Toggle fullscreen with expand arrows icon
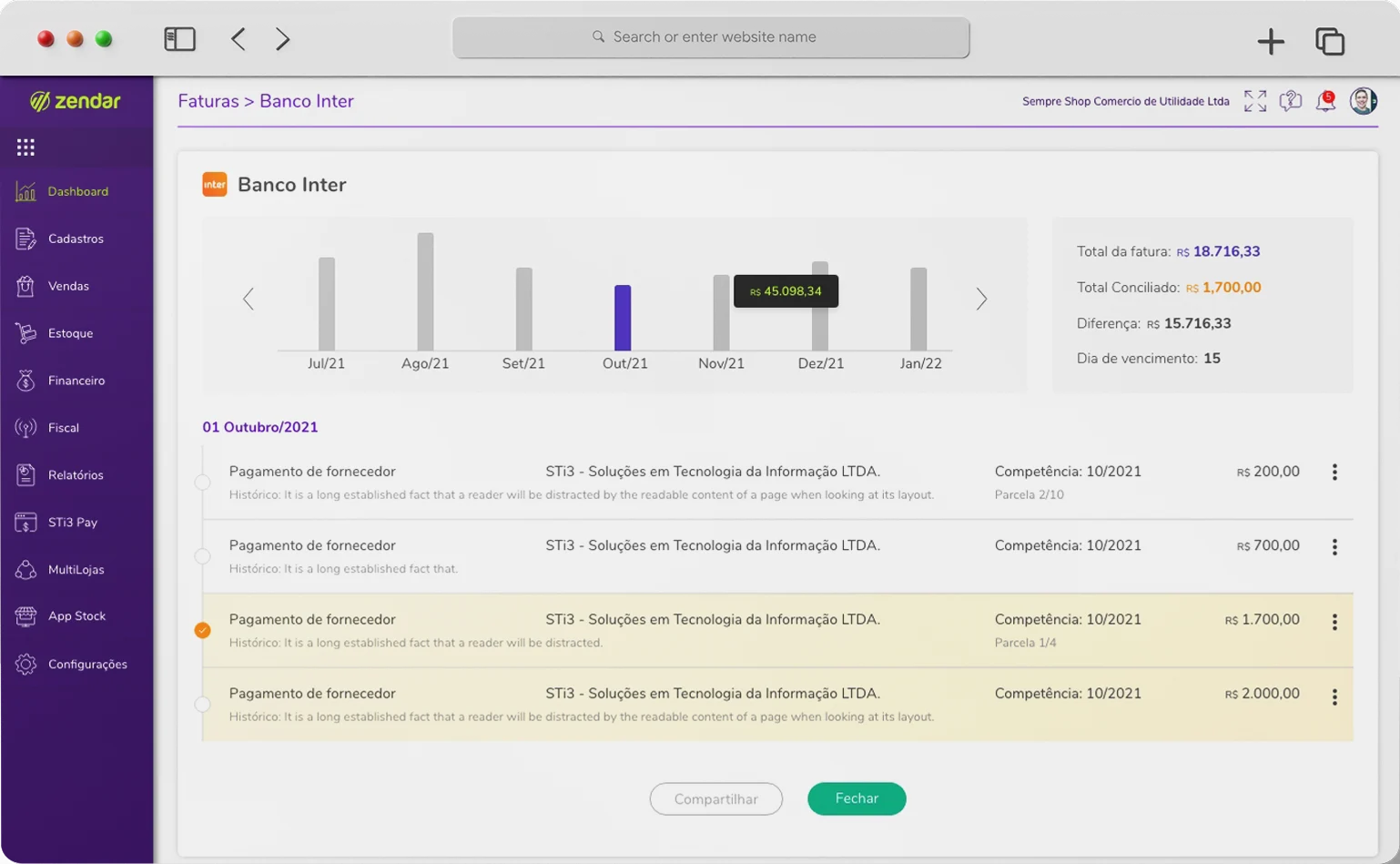Image resolution: width=1400 pixels, height=864 pixels. tap(1255, 101)
